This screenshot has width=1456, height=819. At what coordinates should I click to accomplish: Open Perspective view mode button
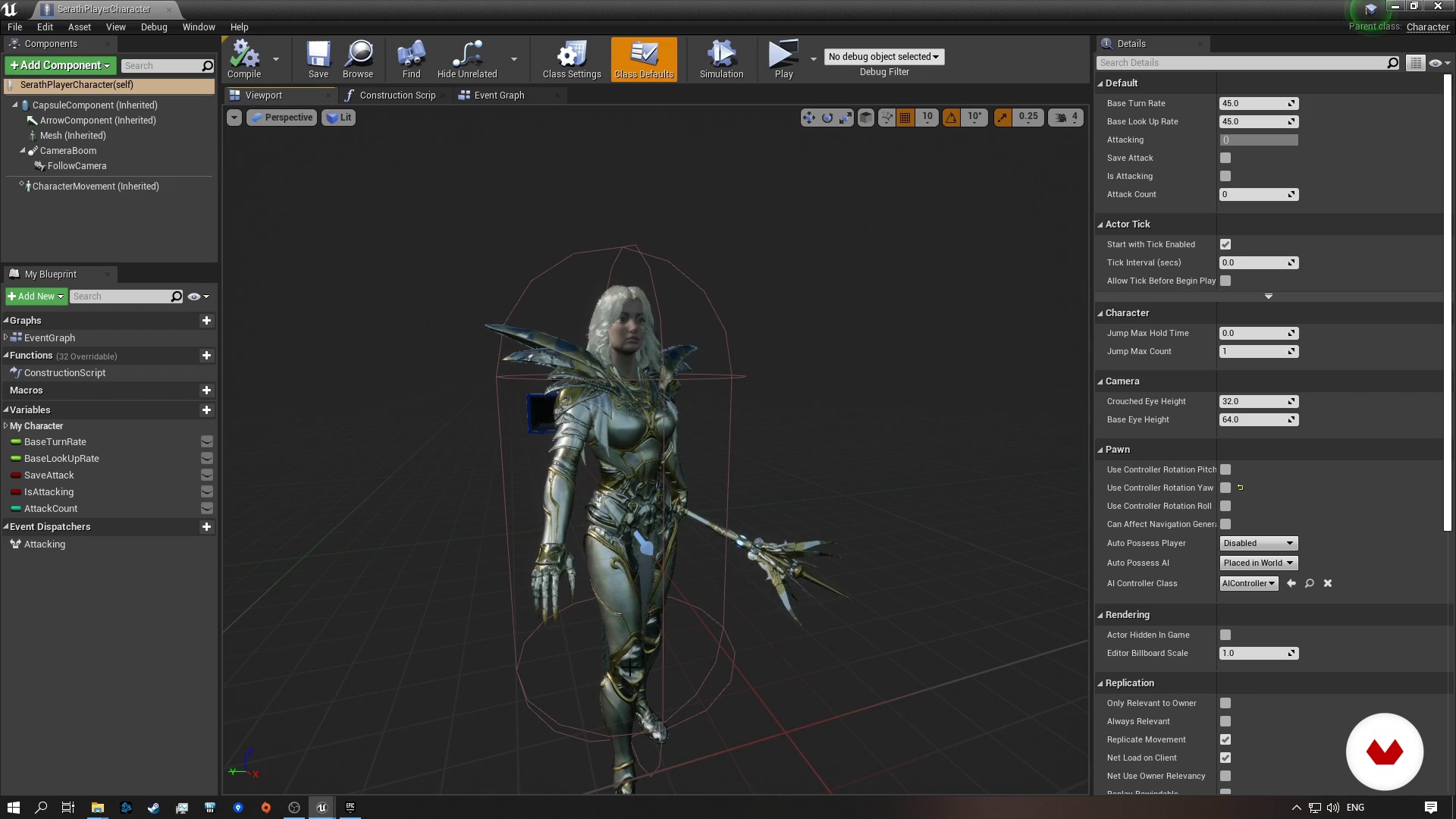click(281, 118)
